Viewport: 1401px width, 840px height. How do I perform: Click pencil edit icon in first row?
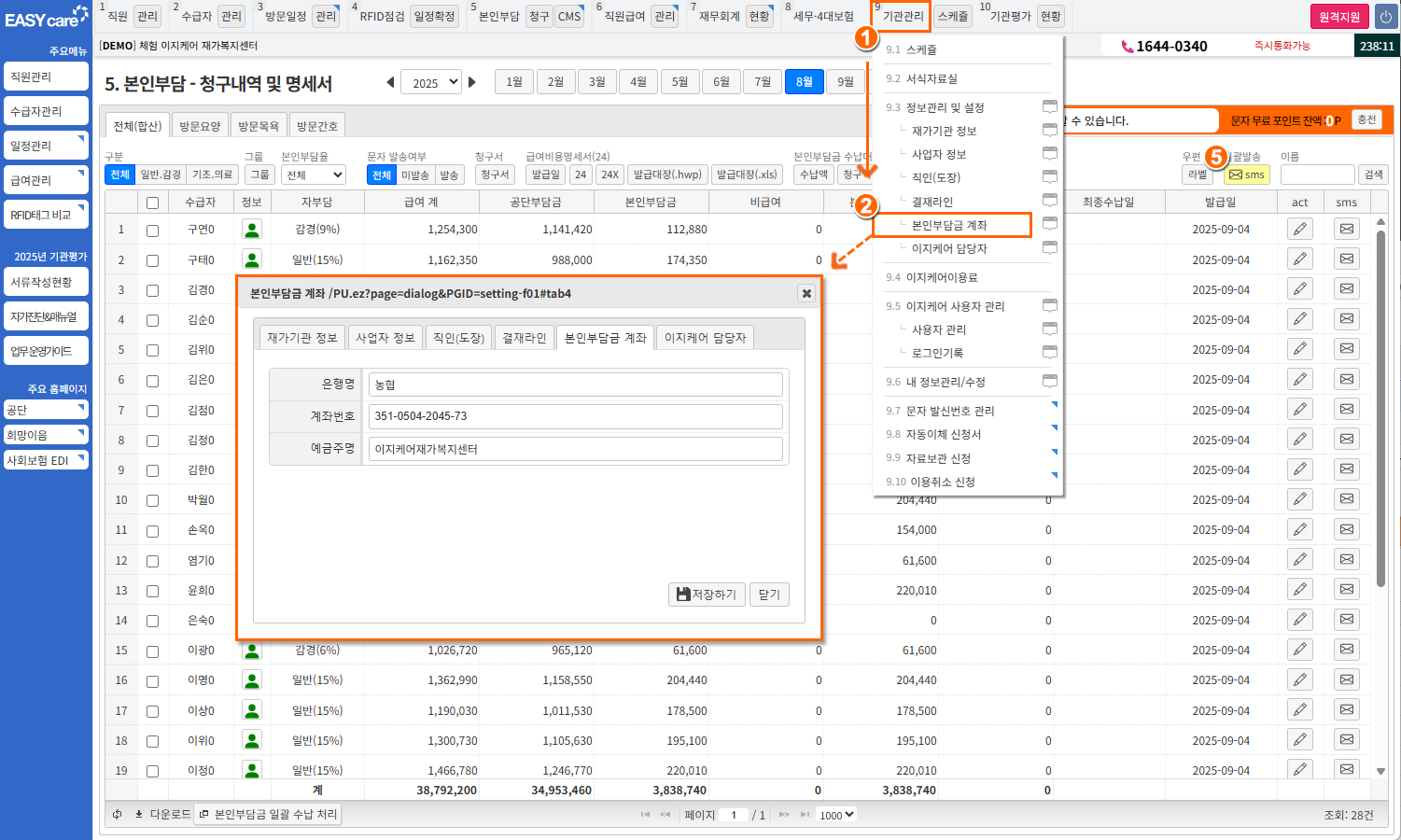[x=1299, y=229]
